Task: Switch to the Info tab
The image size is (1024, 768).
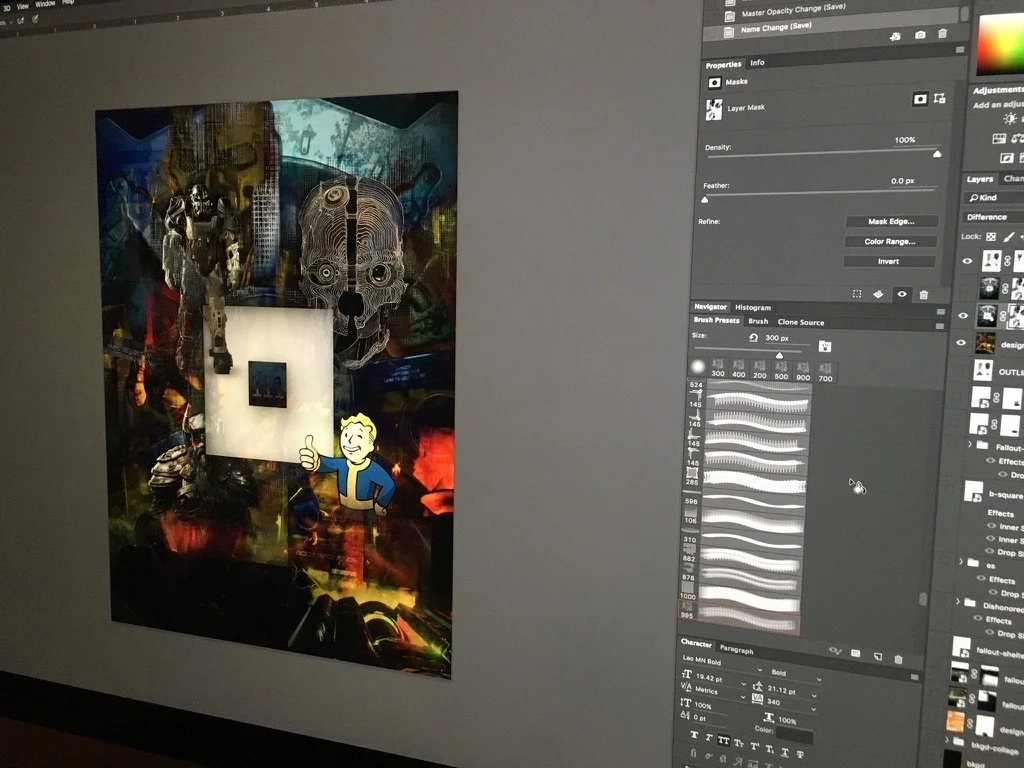Action: 757,63
